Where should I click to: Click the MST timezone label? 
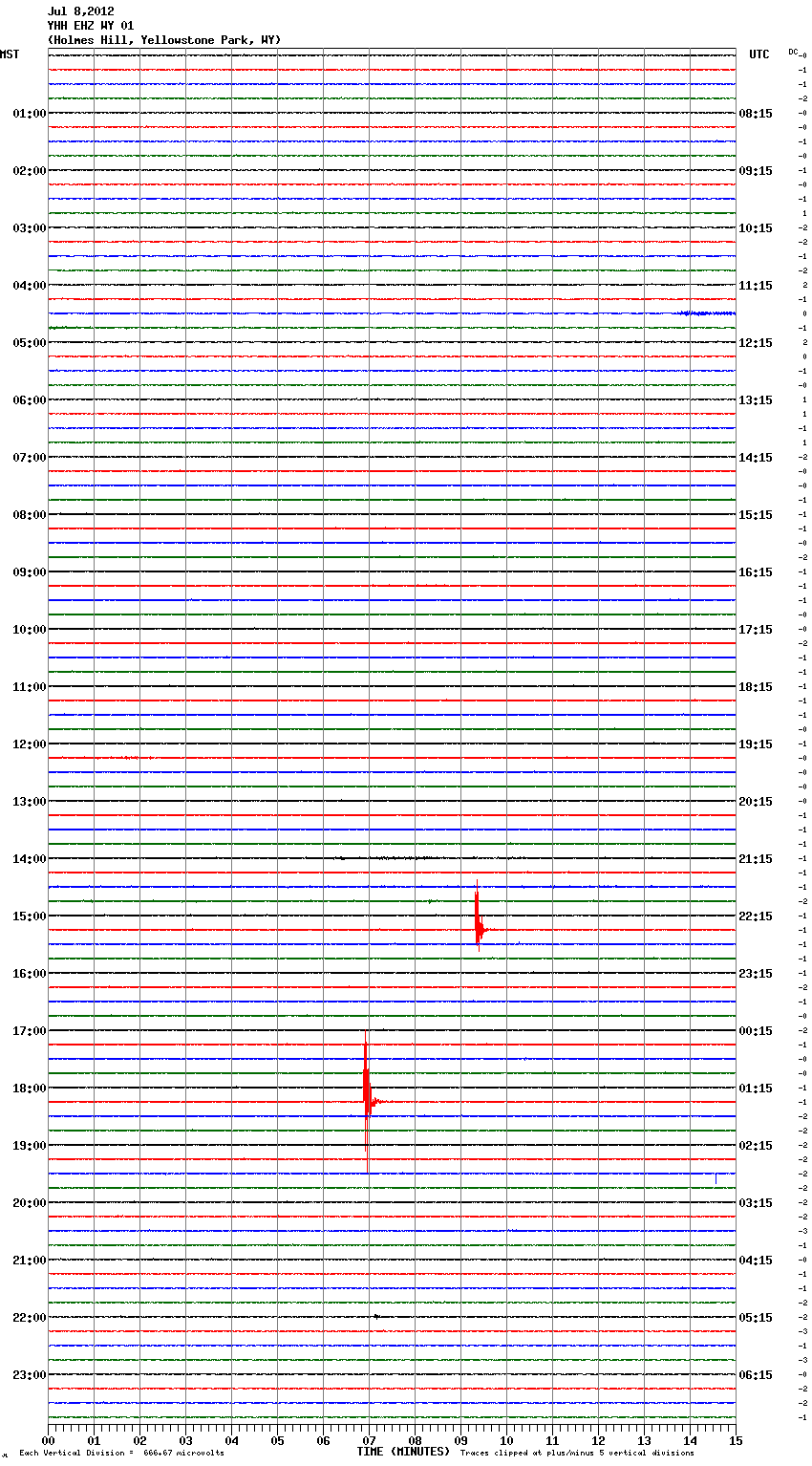(10, 54)
